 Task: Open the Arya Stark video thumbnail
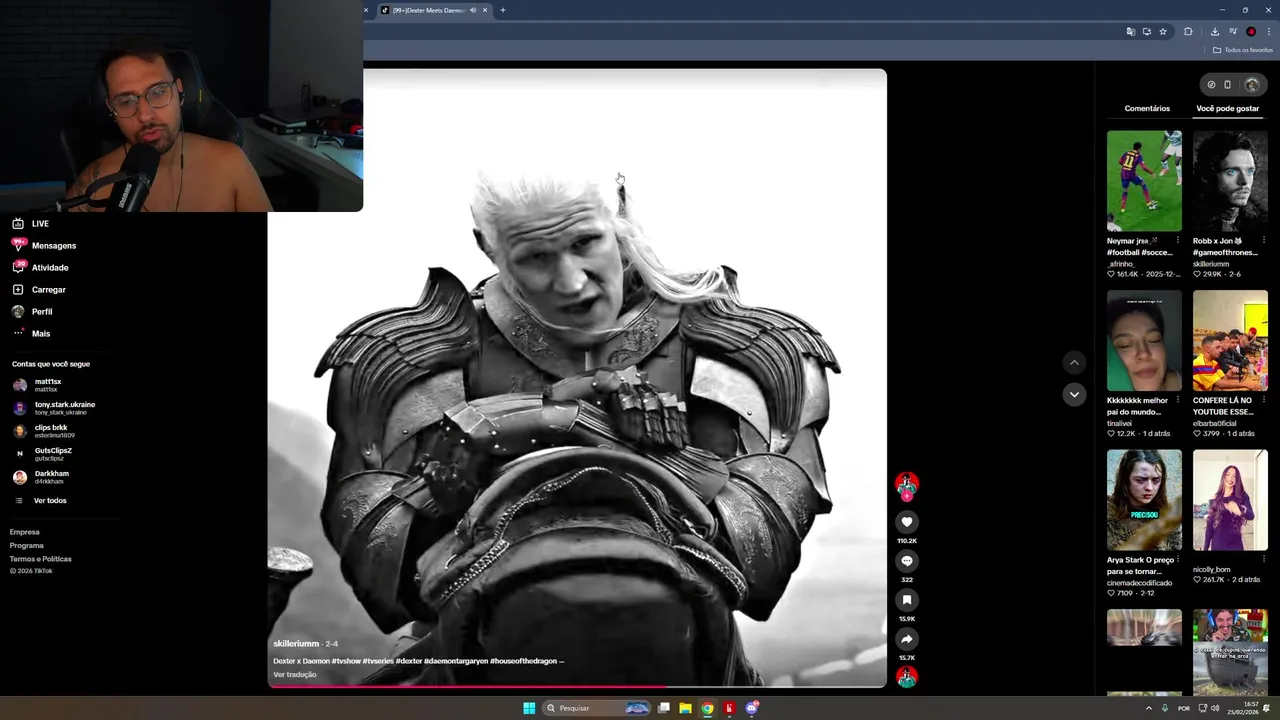tap(1144, 500)
